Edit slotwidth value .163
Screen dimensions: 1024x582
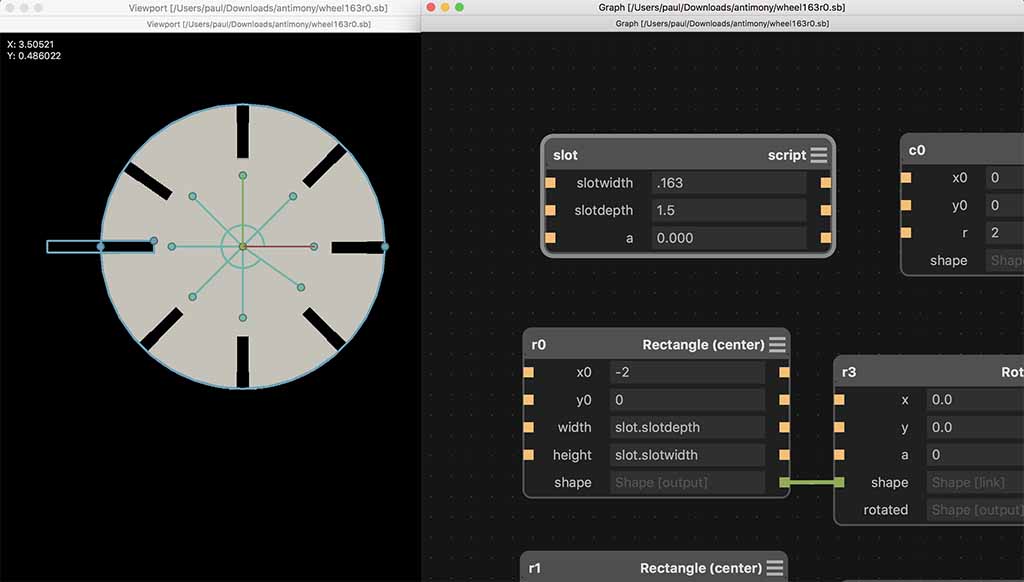729,183
